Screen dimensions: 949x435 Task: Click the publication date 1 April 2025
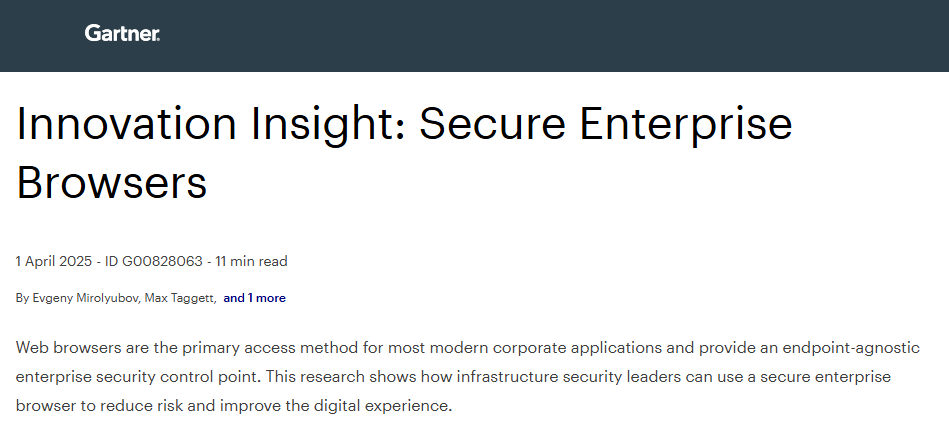pyautogui.click(x=54, y=261)
